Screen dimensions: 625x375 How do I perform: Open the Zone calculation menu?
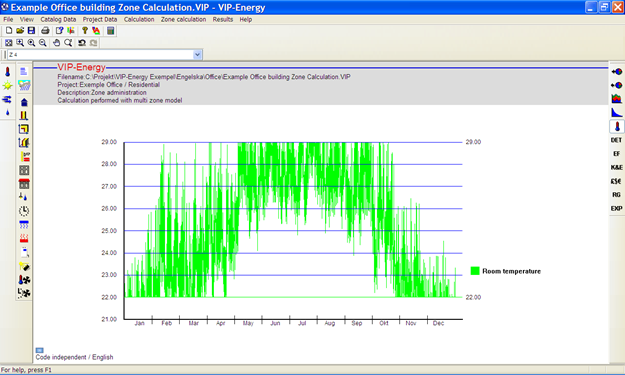(183, 19)
